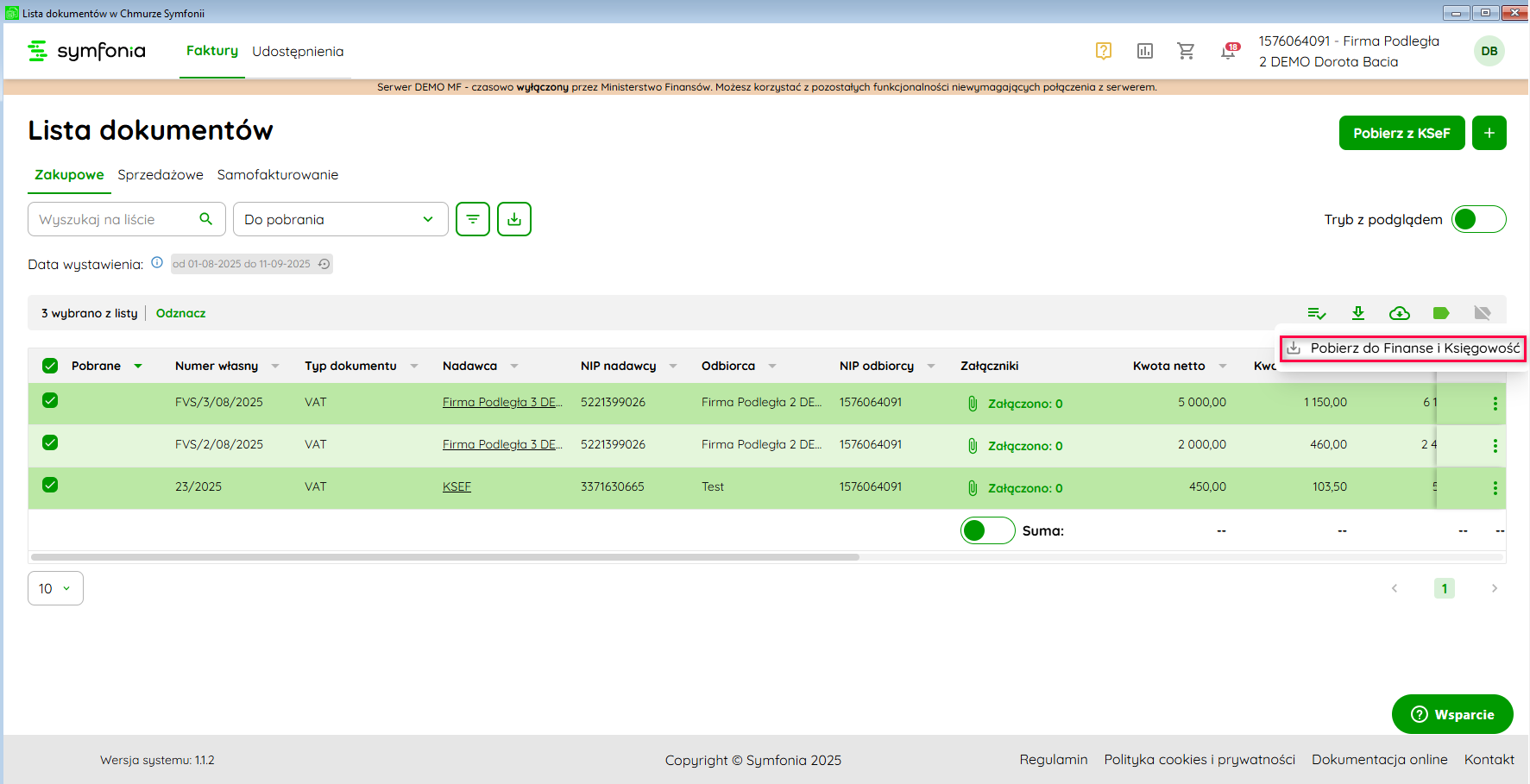This screenshot has width=1530, height=784.
Task: Open notifications bell with 18 badge
Action: click(x=1228, y=52)
